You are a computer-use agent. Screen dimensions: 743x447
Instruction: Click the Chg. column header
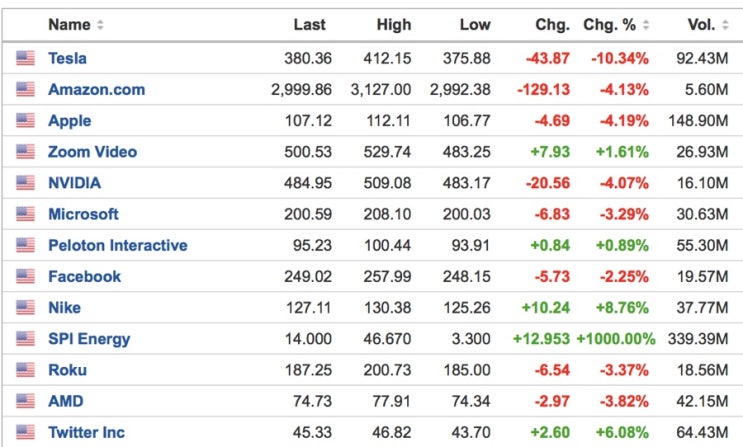pos(553,25)
